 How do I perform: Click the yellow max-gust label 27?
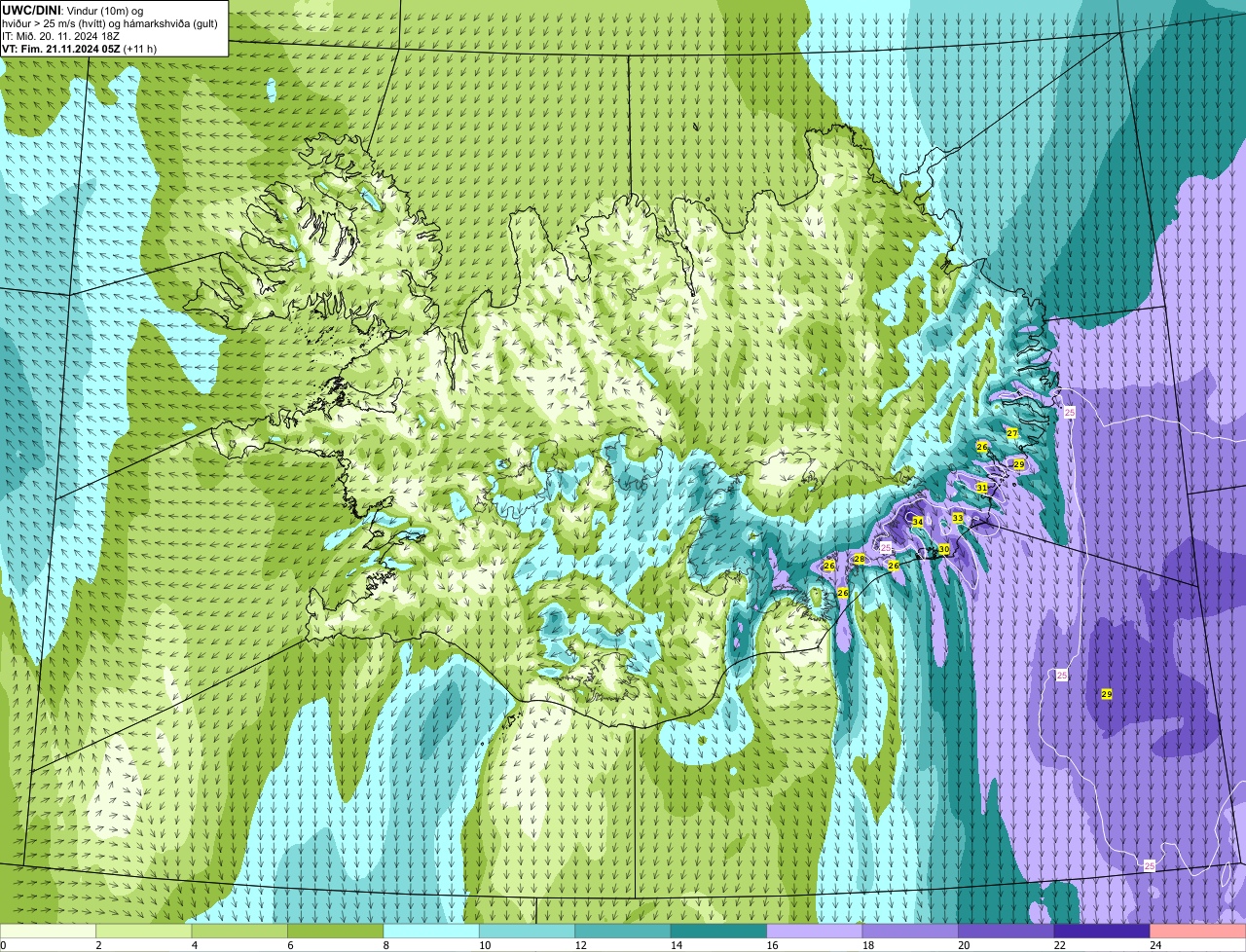[1012, 433]
